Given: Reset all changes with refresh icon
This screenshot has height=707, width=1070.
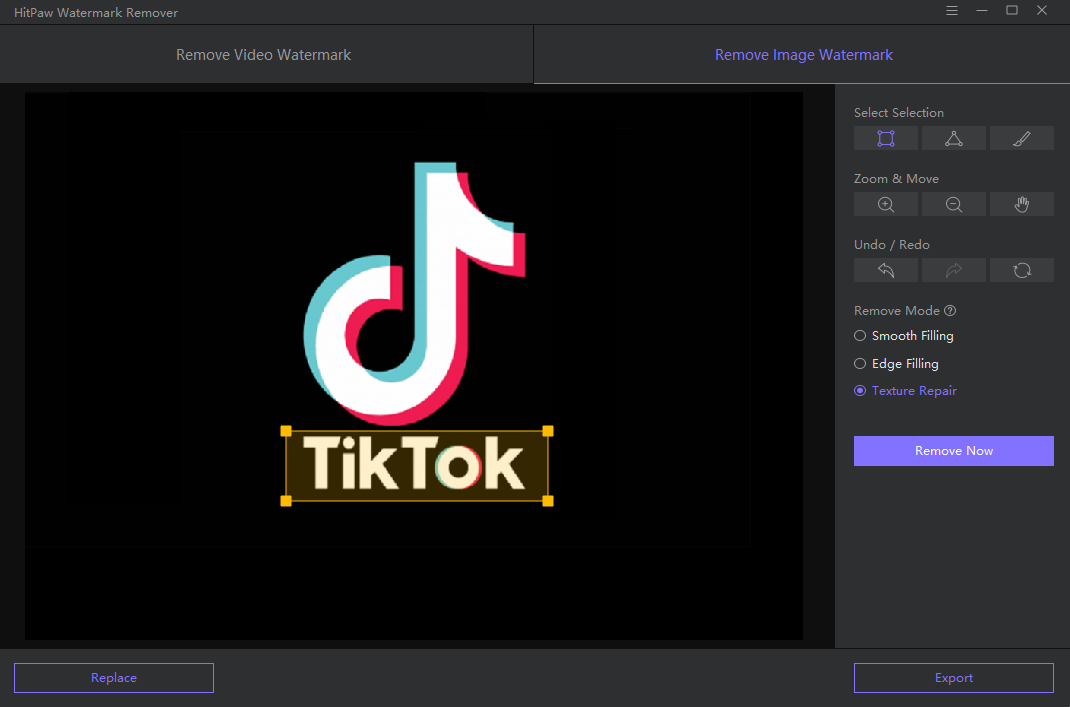Looking at the screenshot, I should [1022, 270].
